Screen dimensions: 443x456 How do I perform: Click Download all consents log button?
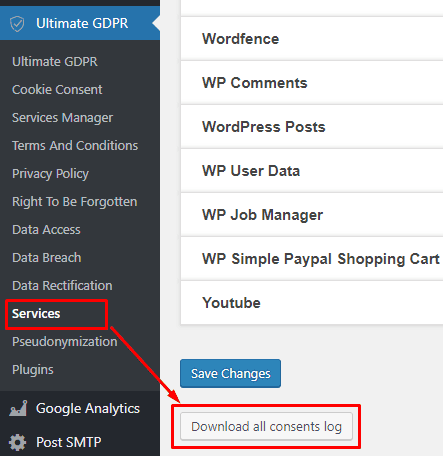point(266,427)
